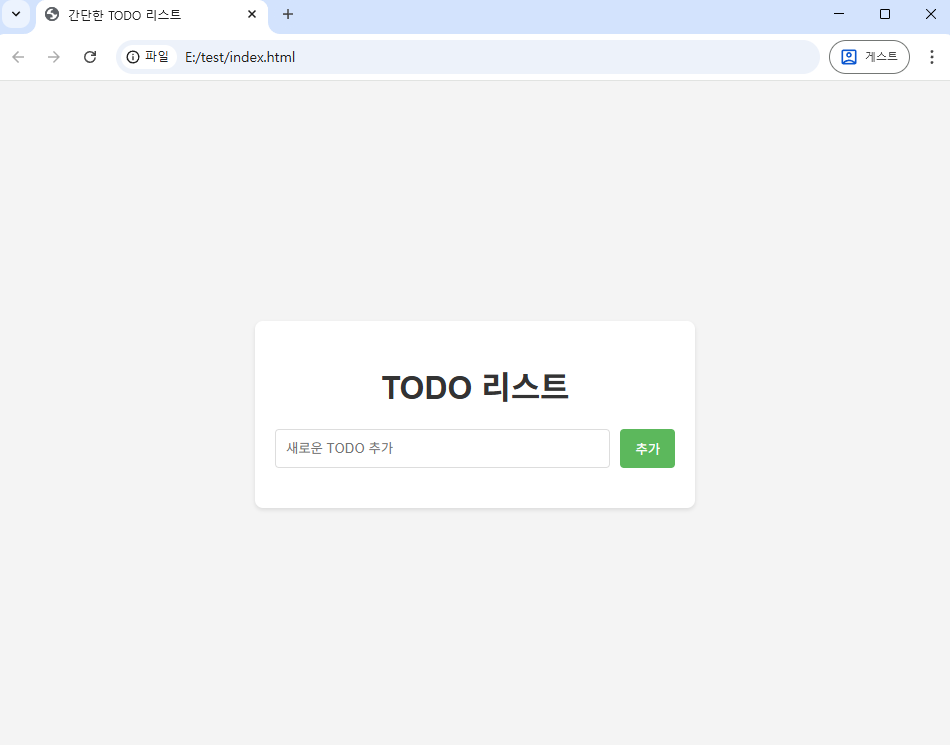The height and width of the screenshot is (745, 950).
Task: Go forward with the forward arrow
Action: point(54,57)
